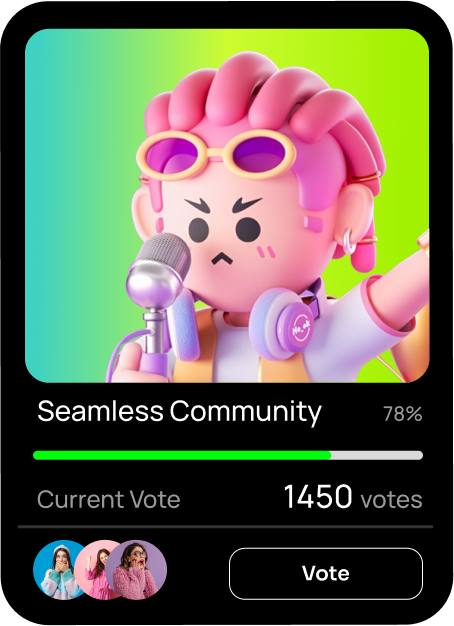This screenshot has width=454, height=626.
Task: Click the 78% percentage label
Action: tap(403, 414)
